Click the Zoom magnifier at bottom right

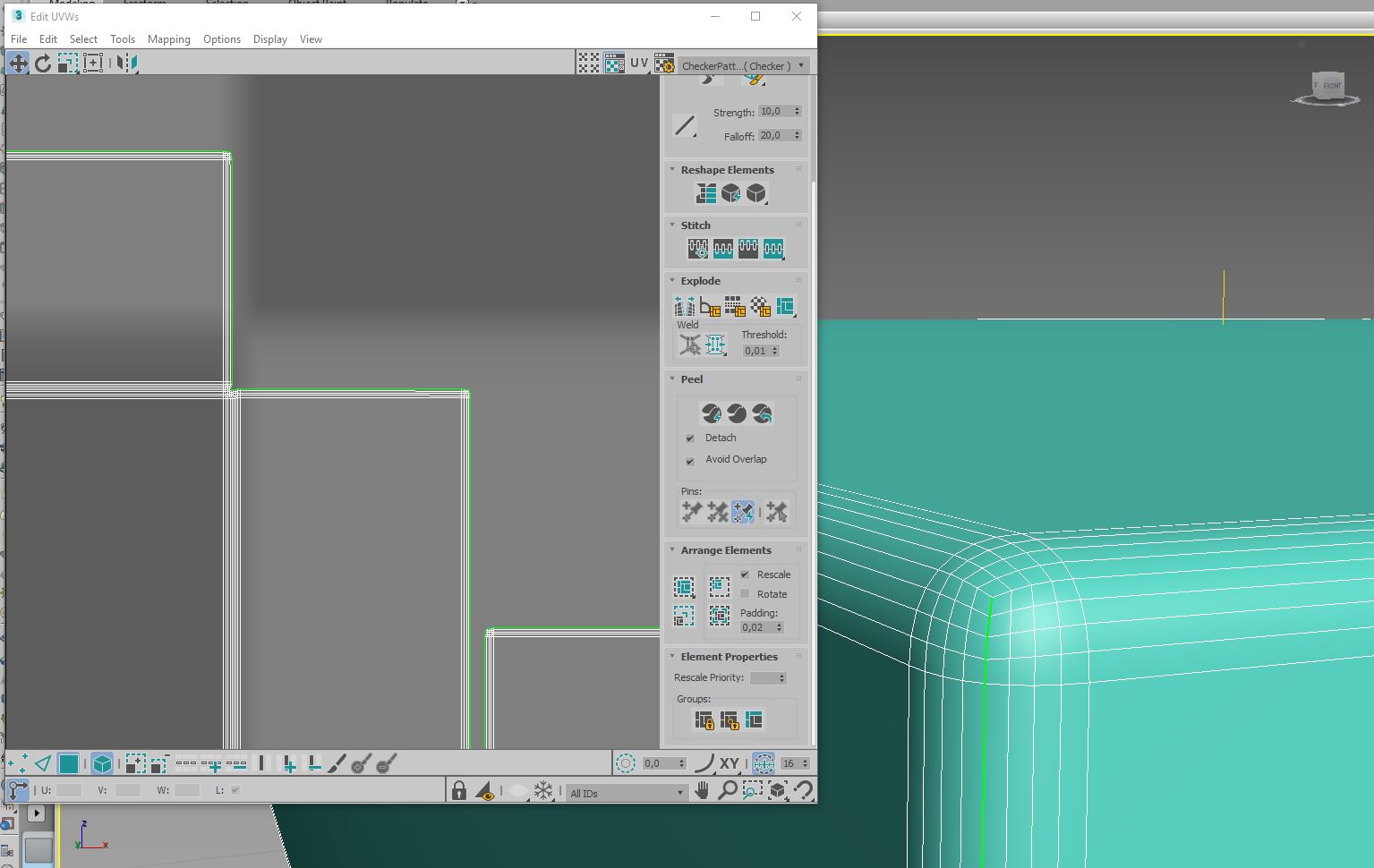tap(729, 791)
